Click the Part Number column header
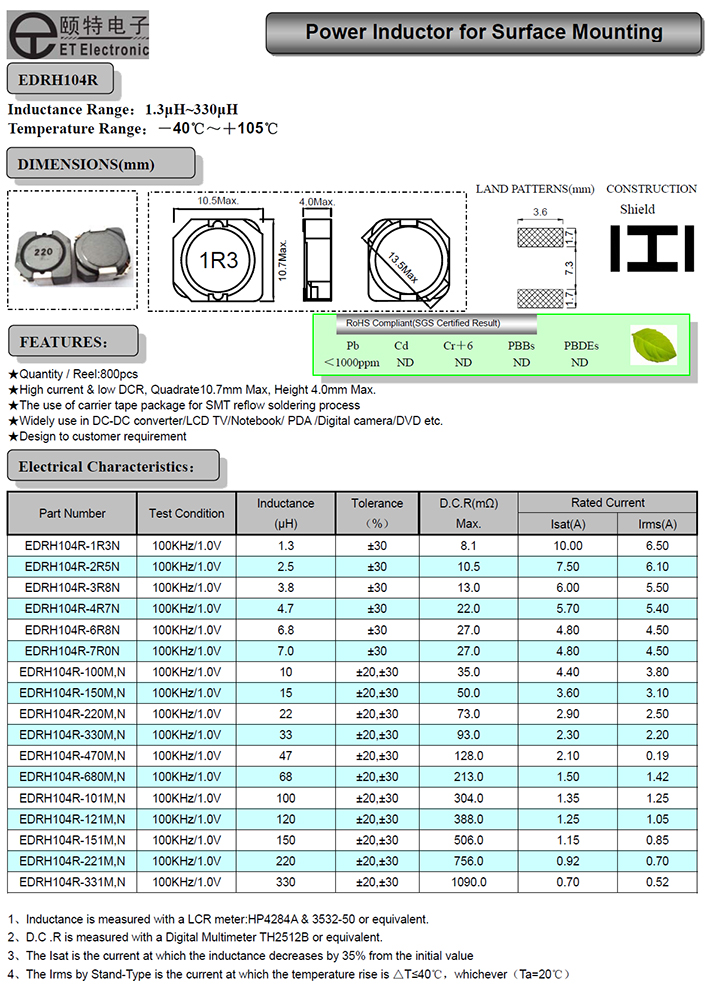Screen dimensions: 710x1003 72,513
